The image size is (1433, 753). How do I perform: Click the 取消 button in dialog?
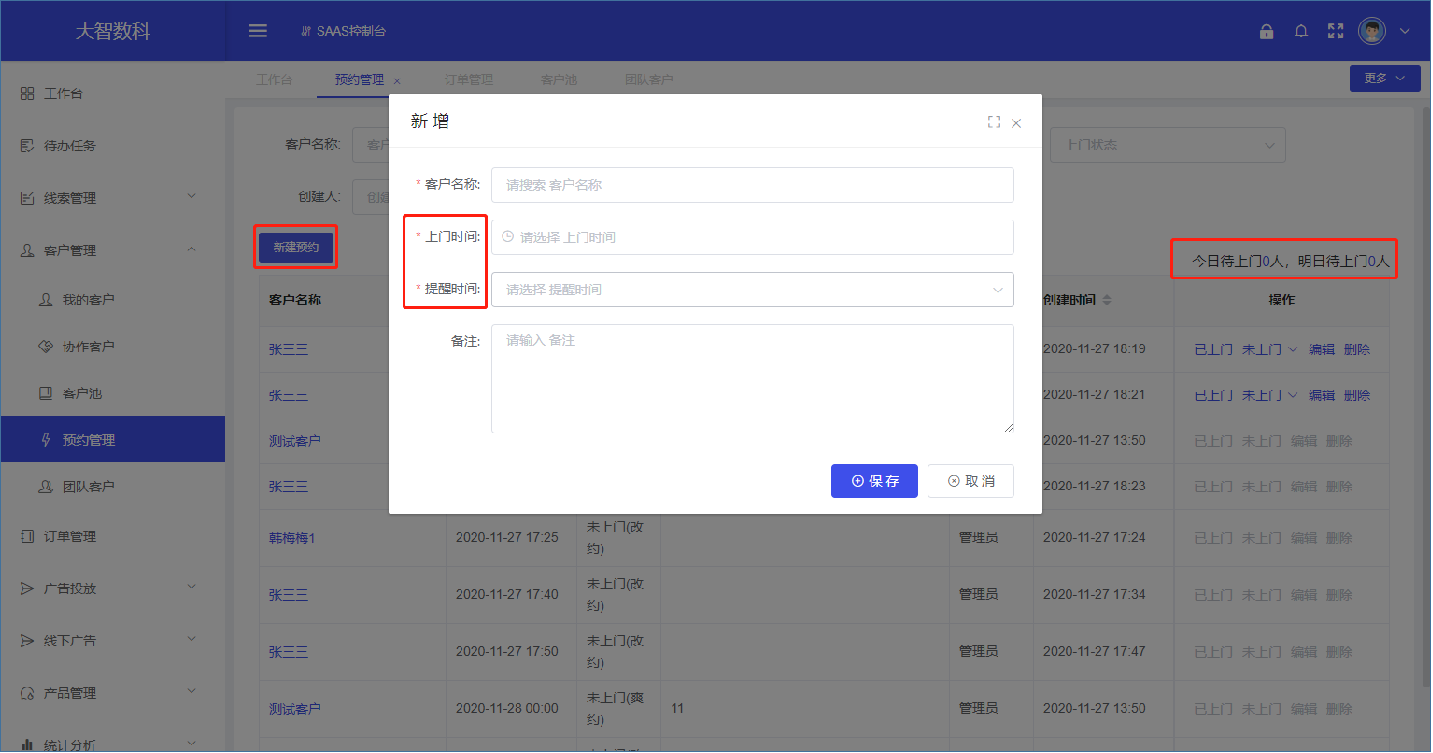point(971,481)
